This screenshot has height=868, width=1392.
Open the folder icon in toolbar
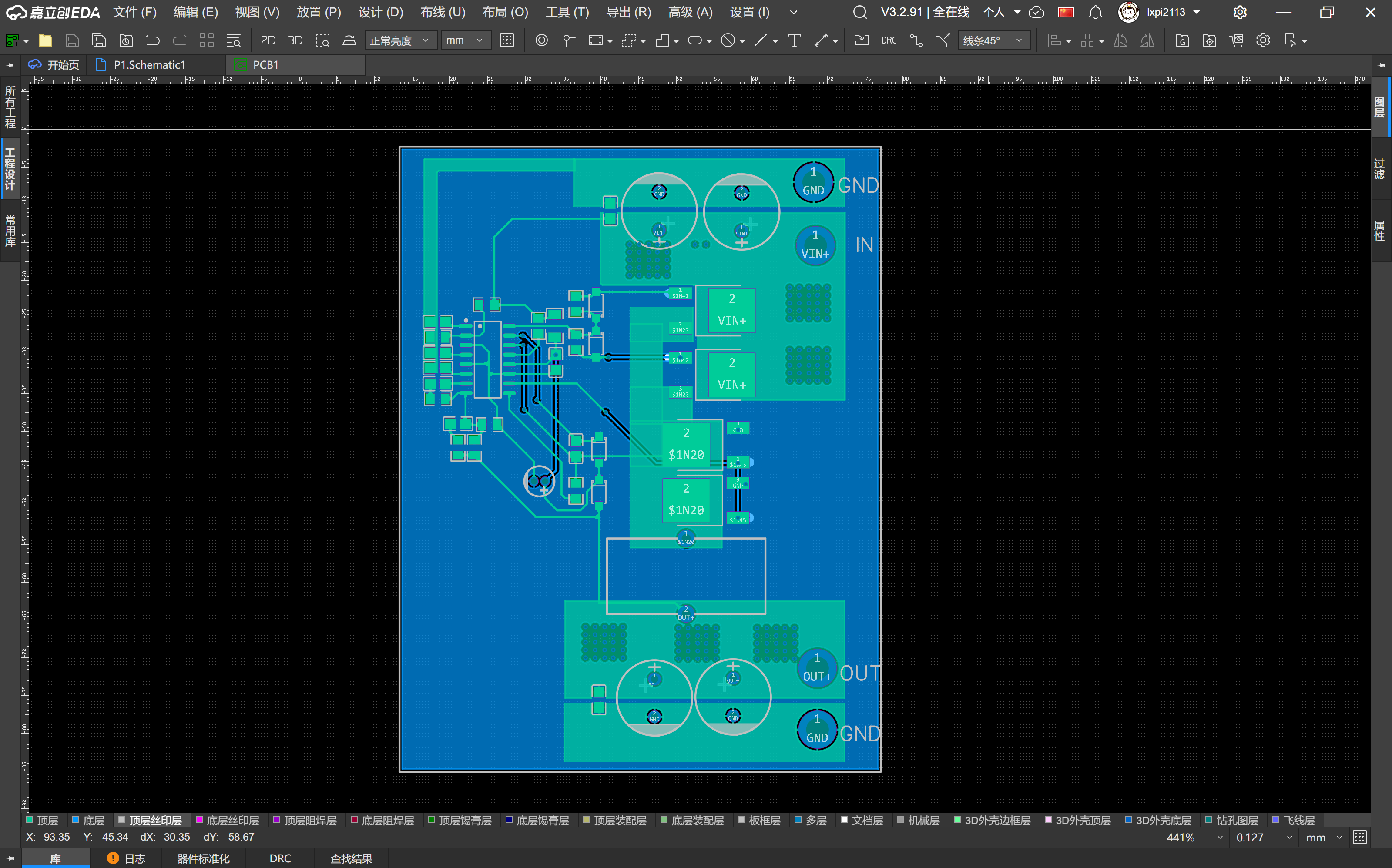(45, 40)
